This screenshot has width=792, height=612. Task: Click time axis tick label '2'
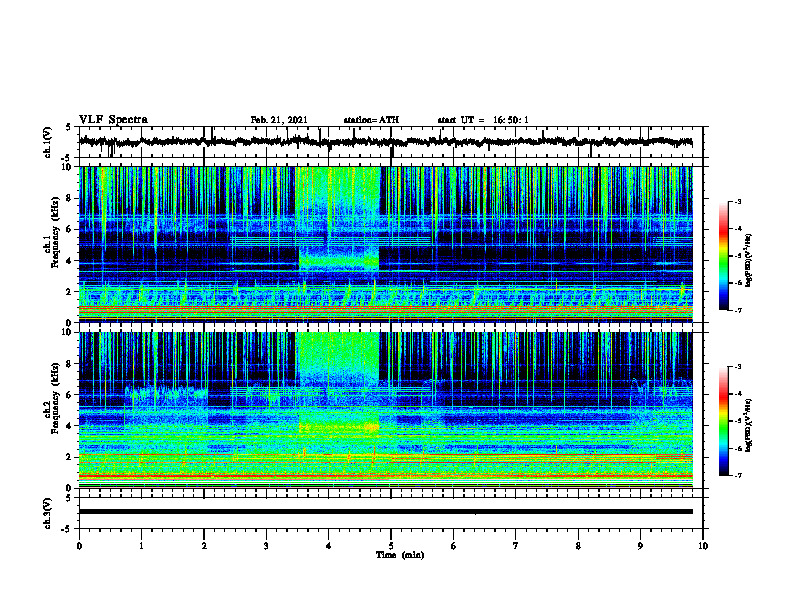[204, 546]
